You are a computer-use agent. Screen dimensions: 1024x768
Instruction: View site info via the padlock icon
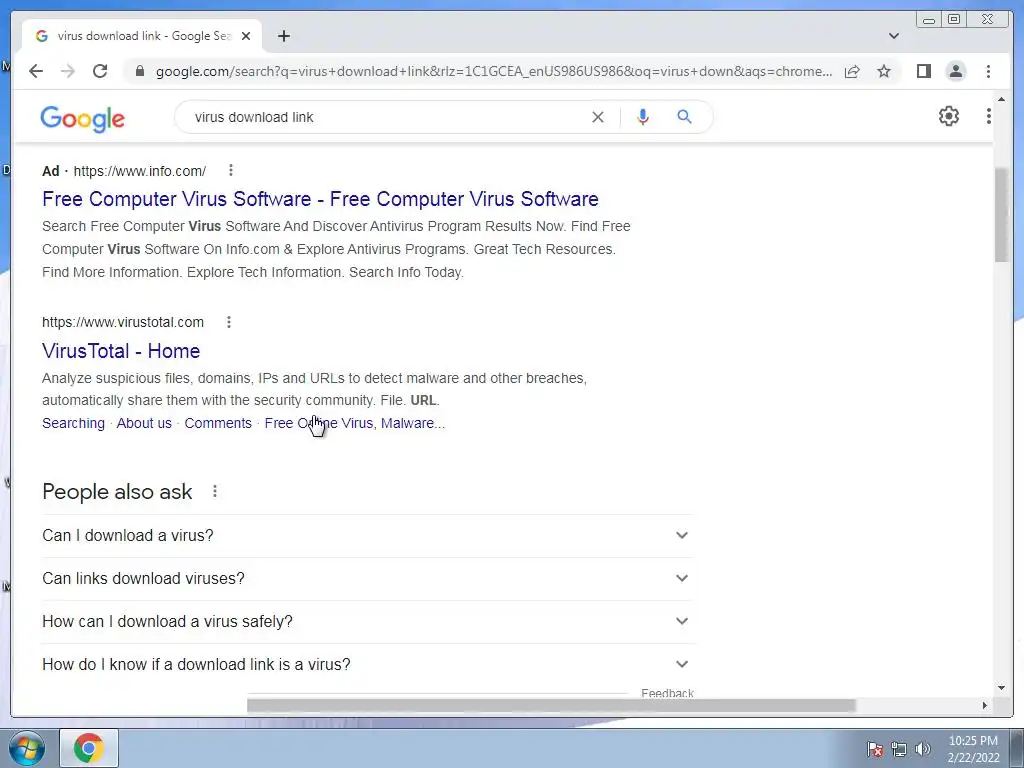click(139, 71)
